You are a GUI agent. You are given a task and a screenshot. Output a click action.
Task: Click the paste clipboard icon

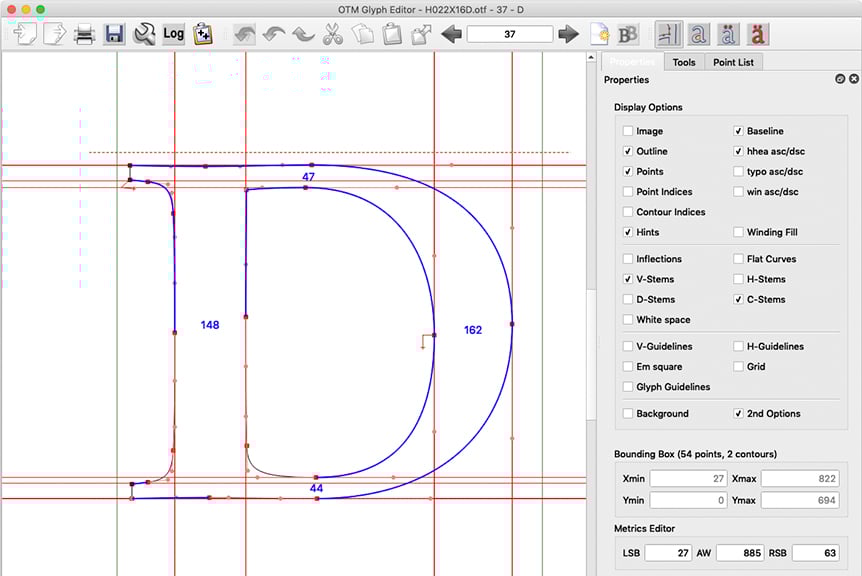point(392,34)
